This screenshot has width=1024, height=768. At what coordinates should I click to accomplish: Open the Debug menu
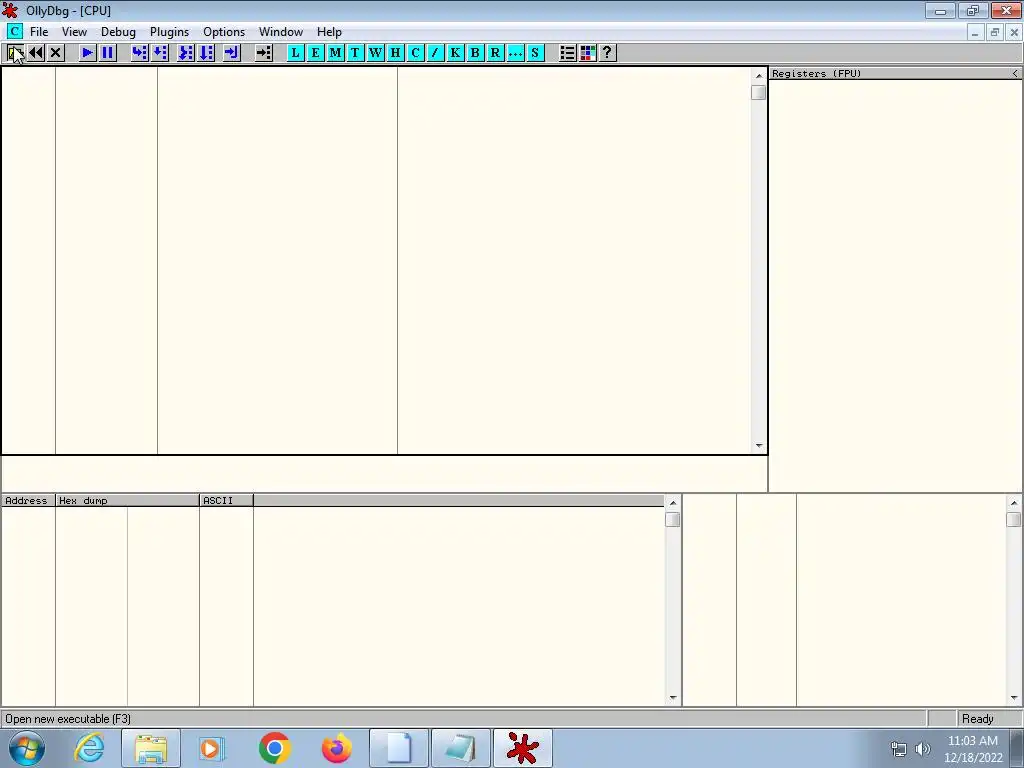pos(118,31)
